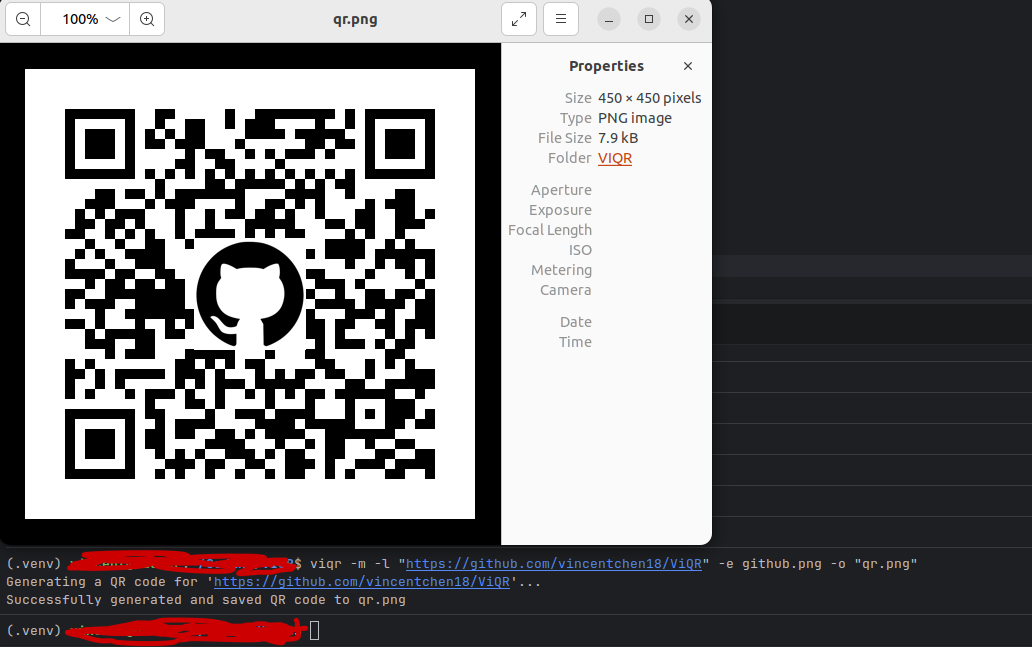
Task: Click the 'Time' property label
Action: click(575, 342)
